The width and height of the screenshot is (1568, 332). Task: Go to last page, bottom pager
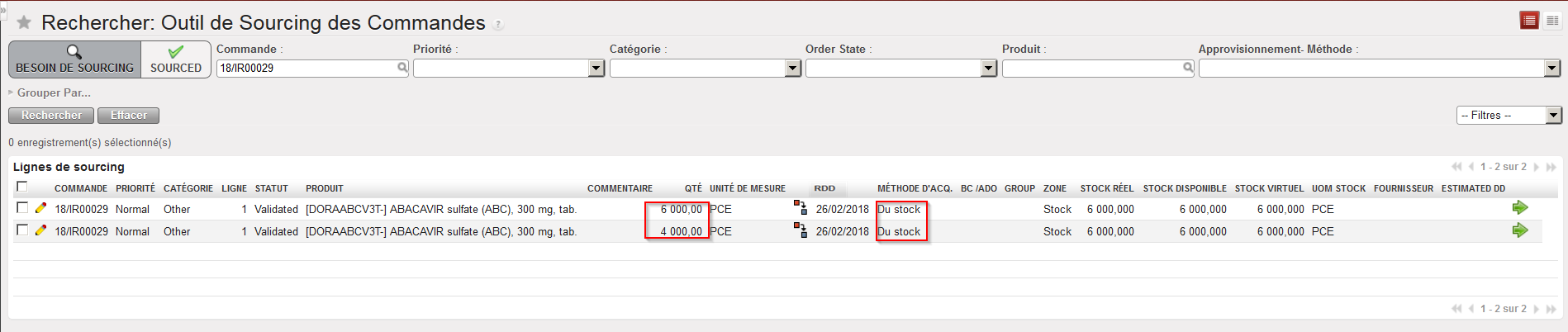point(1551,309)
